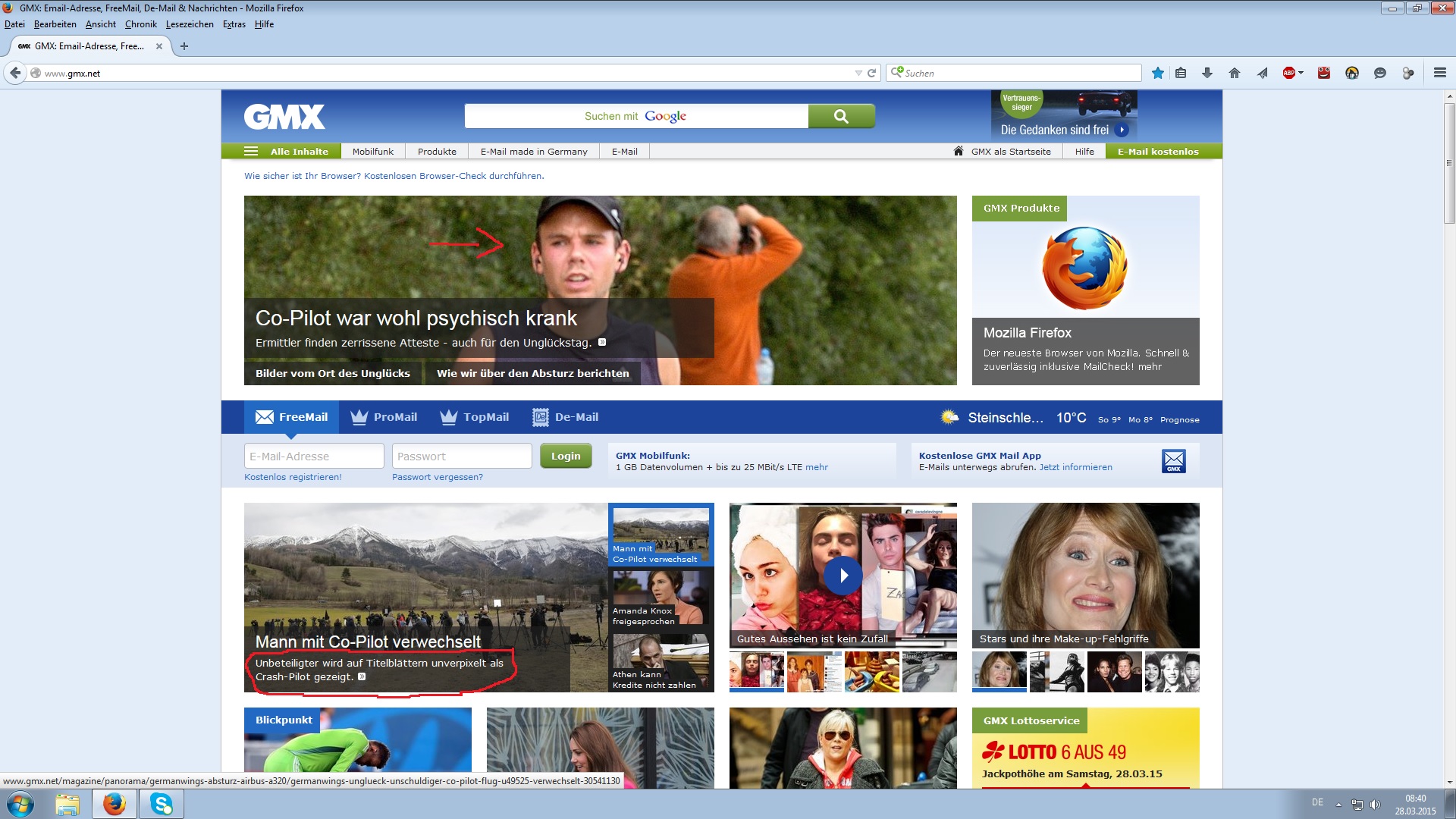Expand the URL bar history dropdown
This screenshot has width=1456, height=819.
(858, 73)
